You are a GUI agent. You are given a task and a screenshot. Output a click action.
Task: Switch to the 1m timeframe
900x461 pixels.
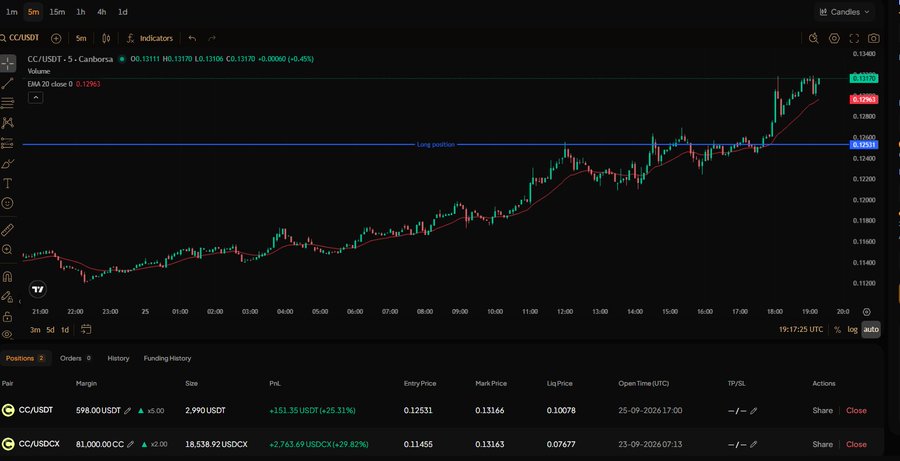(x=11, y=12)
